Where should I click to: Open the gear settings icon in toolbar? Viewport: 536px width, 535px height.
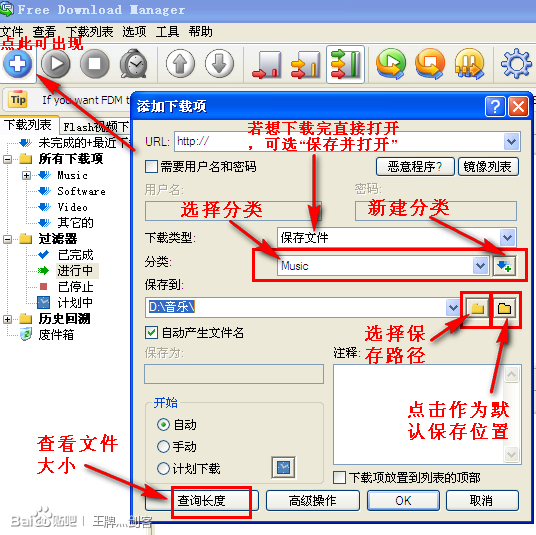pyautogui.click(x=516, y=64)
